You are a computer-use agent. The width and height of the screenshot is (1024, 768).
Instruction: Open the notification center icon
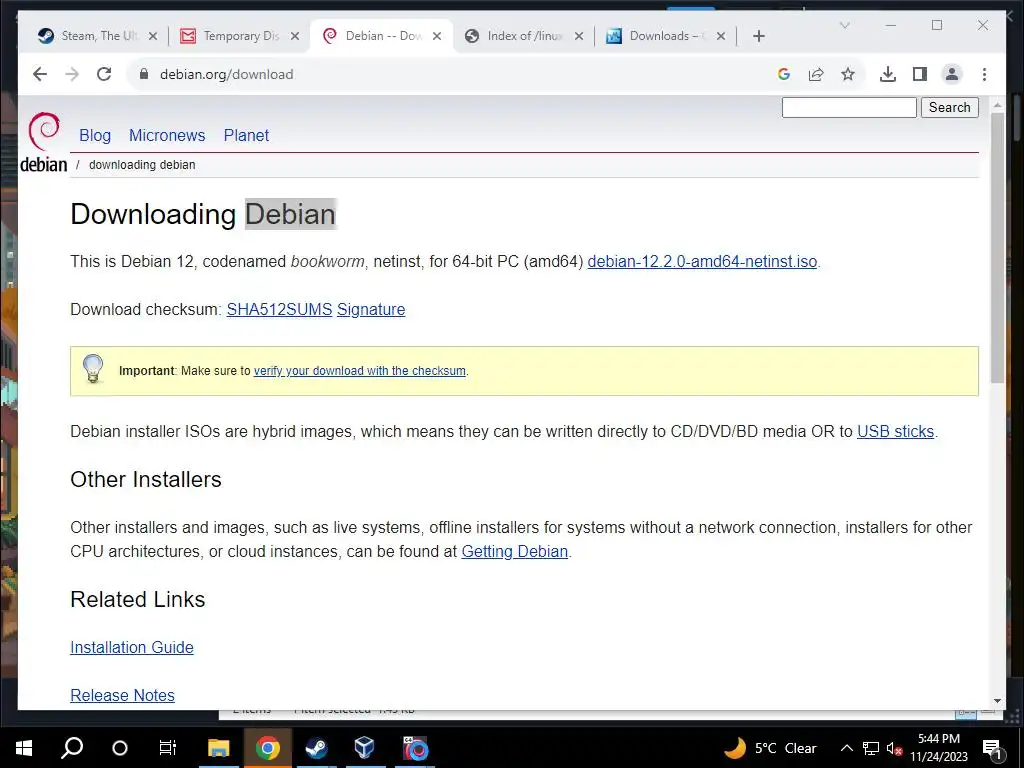(x=992, y=749)
